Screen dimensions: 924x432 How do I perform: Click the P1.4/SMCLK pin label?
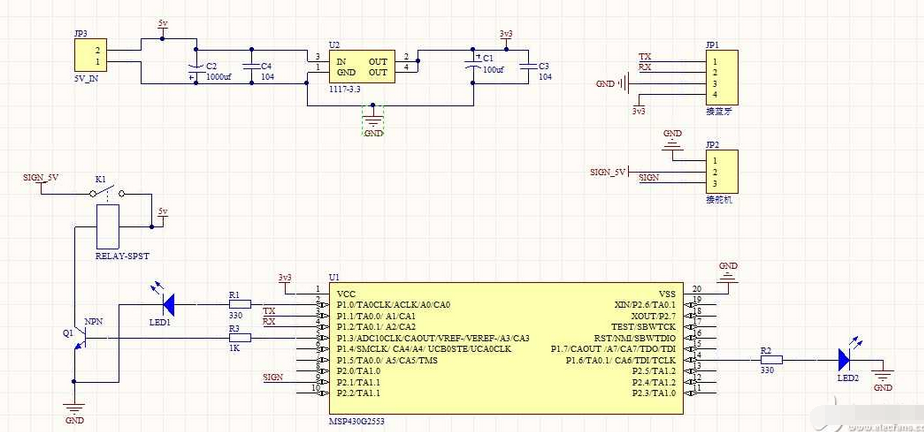(424, 349)
